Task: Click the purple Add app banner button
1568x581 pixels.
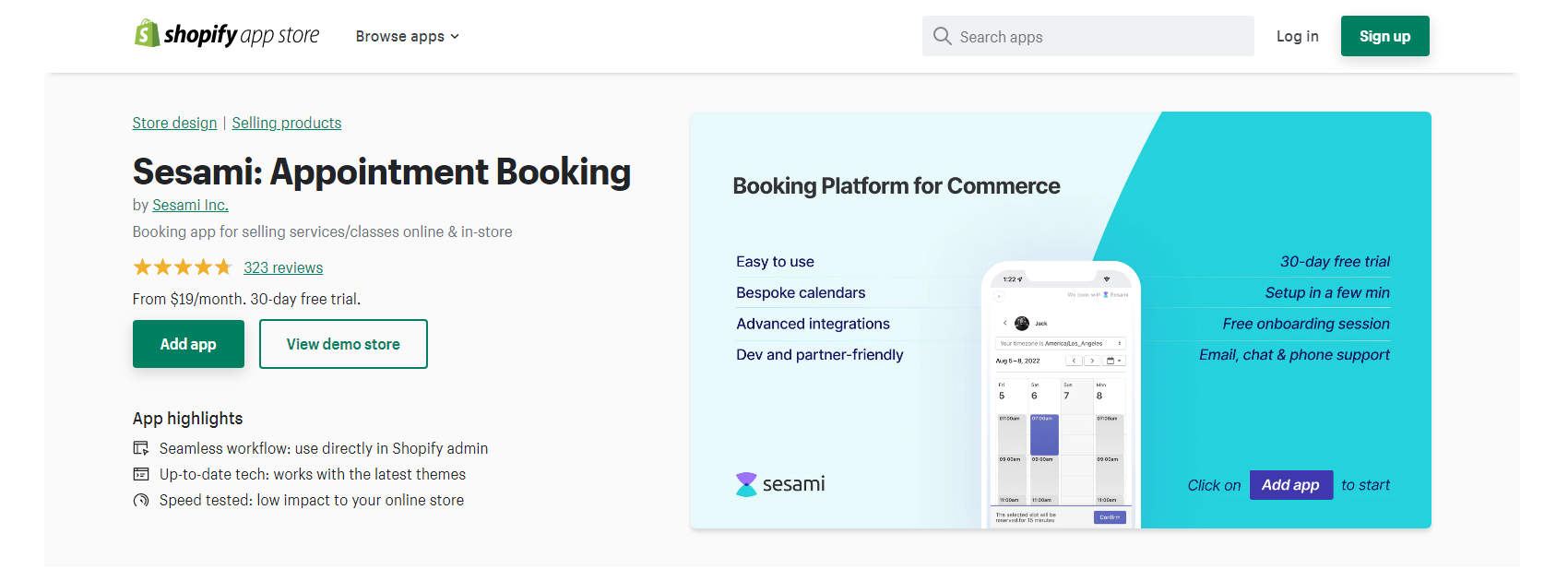Action: click(1290, 485)
